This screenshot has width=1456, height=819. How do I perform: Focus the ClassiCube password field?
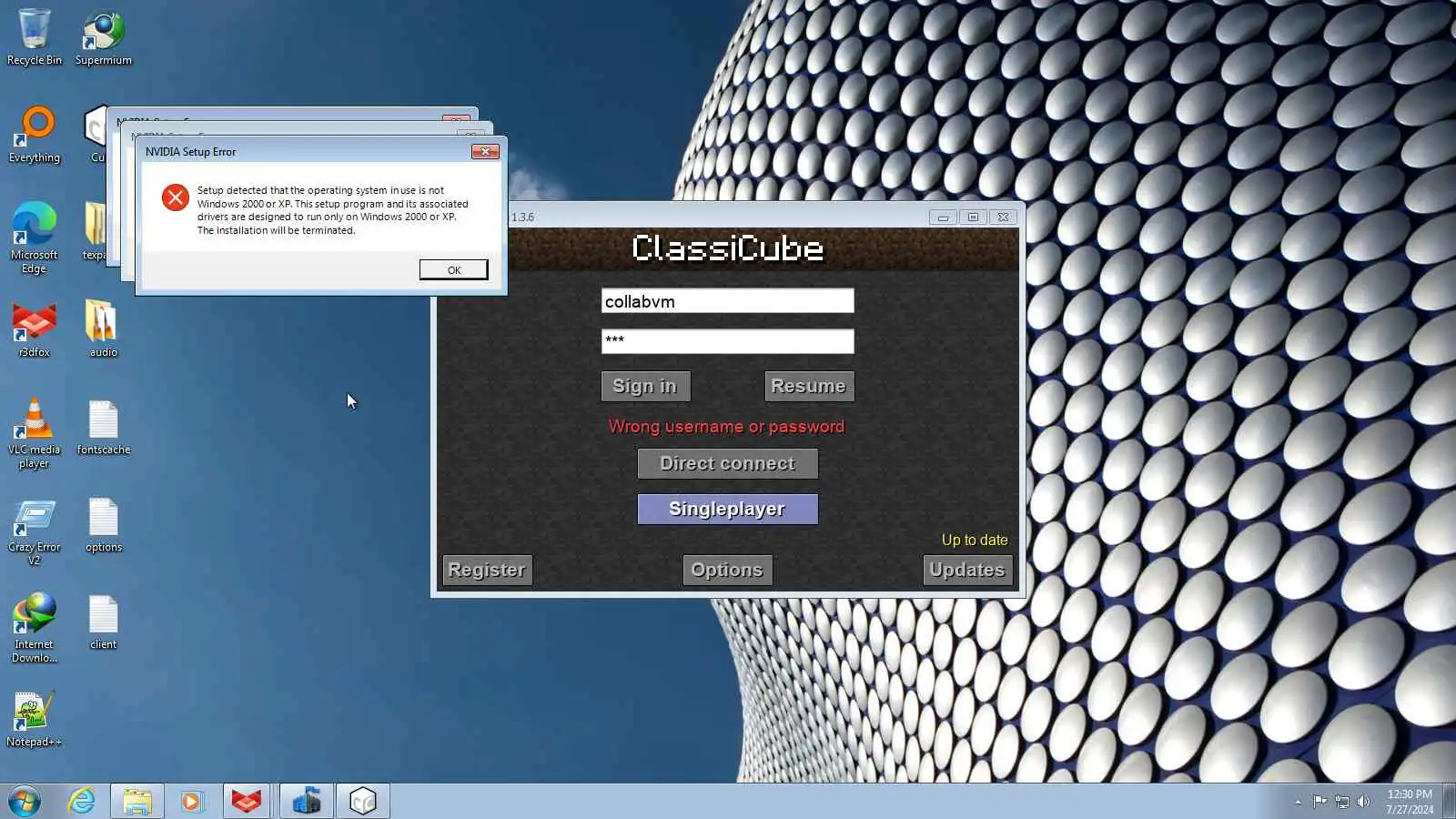point(727,341)
